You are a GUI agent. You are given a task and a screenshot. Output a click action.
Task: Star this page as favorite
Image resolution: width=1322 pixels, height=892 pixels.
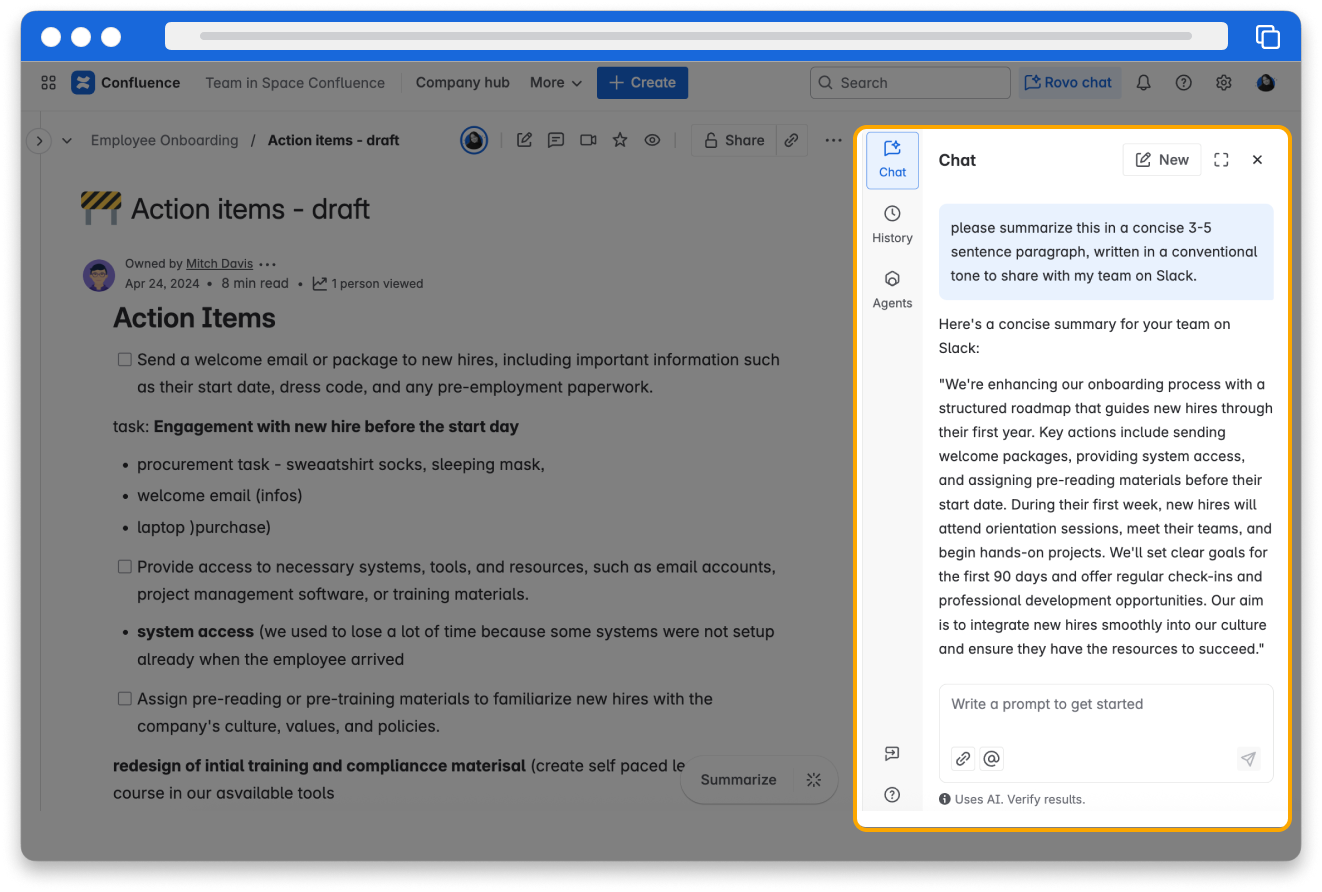[x=620, y=140]
